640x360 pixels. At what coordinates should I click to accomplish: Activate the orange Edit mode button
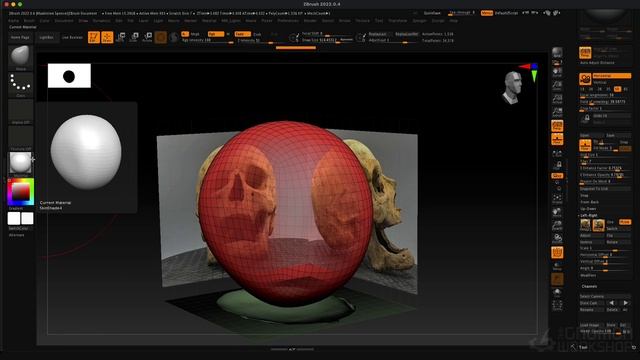pyautogui.click(x=94, y=37)
